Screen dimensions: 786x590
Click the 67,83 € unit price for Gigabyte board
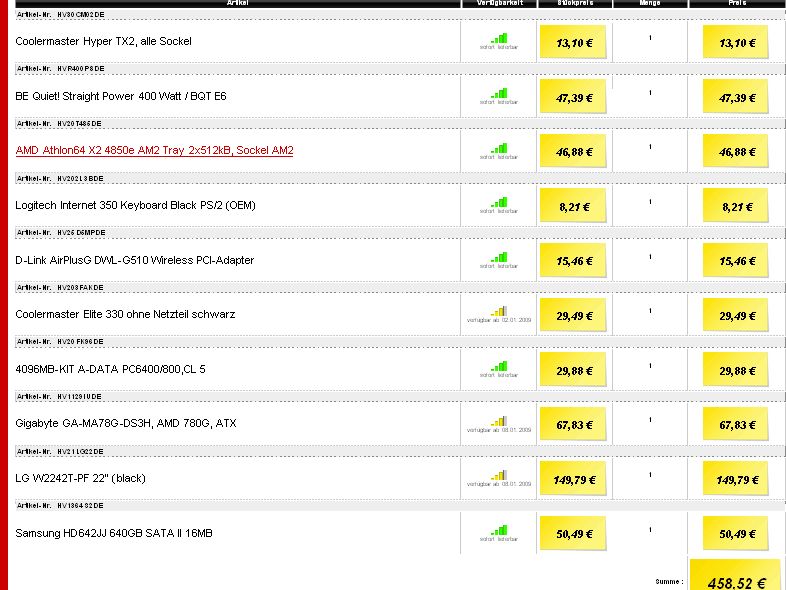[573, 424]
